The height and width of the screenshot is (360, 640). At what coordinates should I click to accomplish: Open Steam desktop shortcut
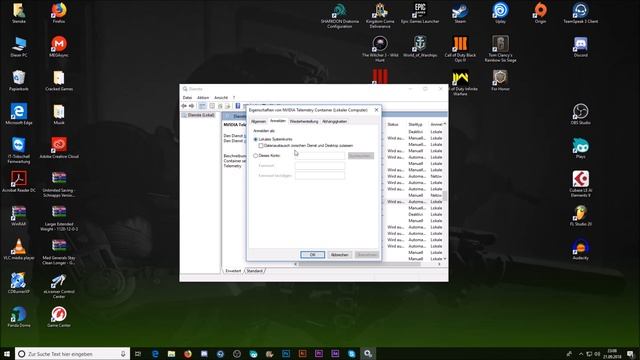(460, 13)
